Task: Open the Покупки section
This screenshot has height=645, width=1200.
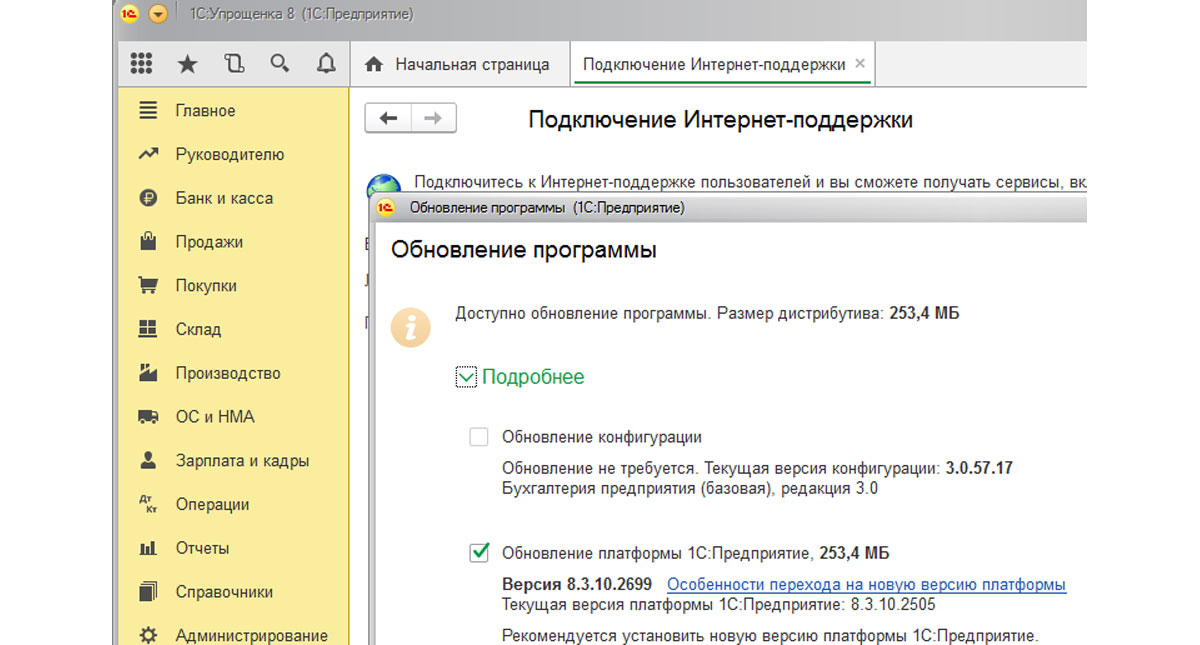Action: point(233,286)
